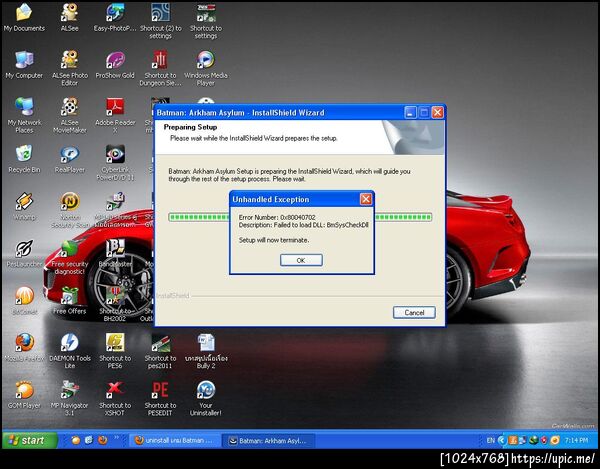Select the Shortcut to pes2011 icon
This screenshot has width=600, height=469.
[x=160, y=351]
